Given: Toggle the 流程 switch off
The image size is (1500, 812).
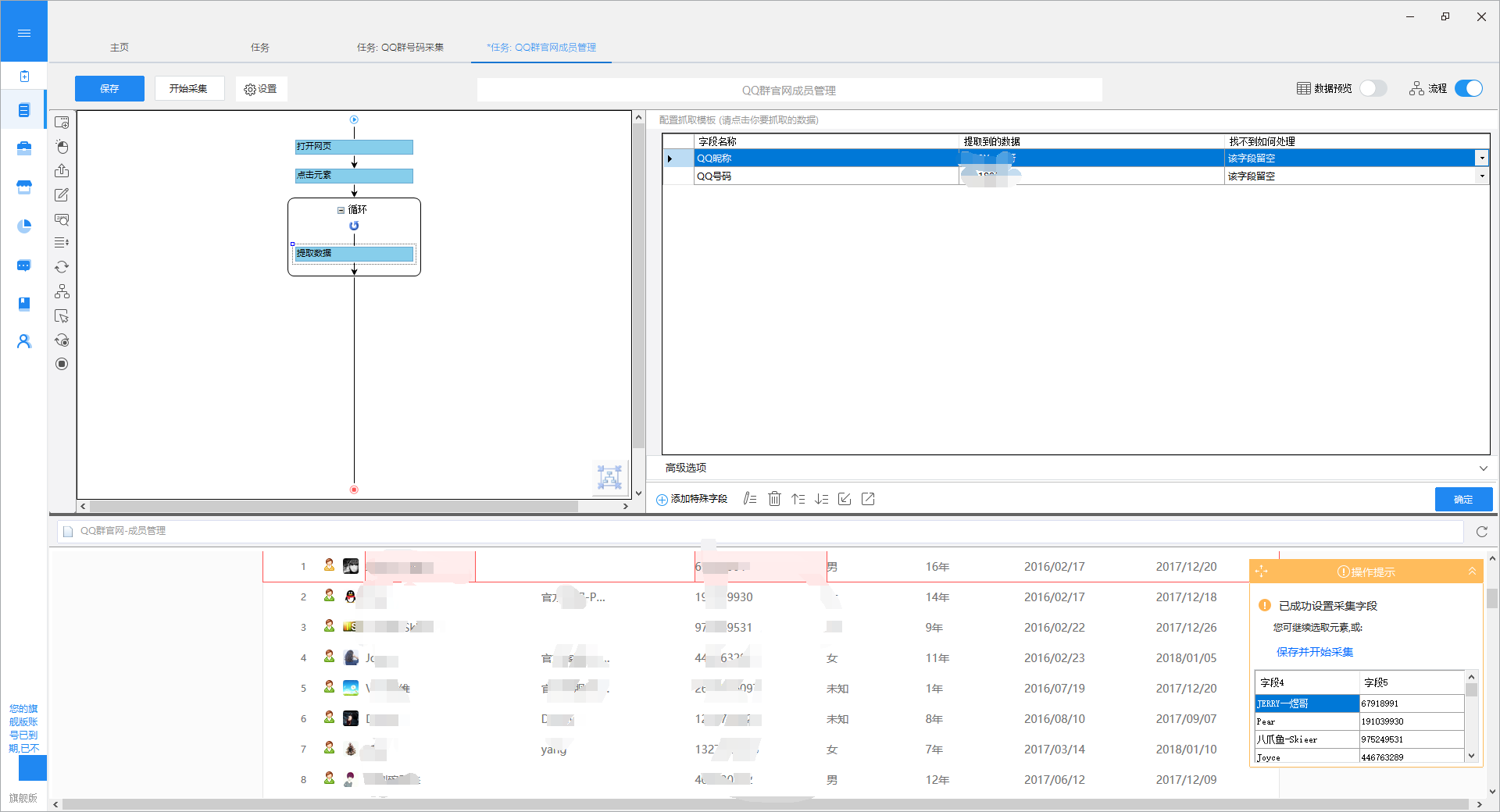Looking at the screenshot, I should coord(1469,88).
